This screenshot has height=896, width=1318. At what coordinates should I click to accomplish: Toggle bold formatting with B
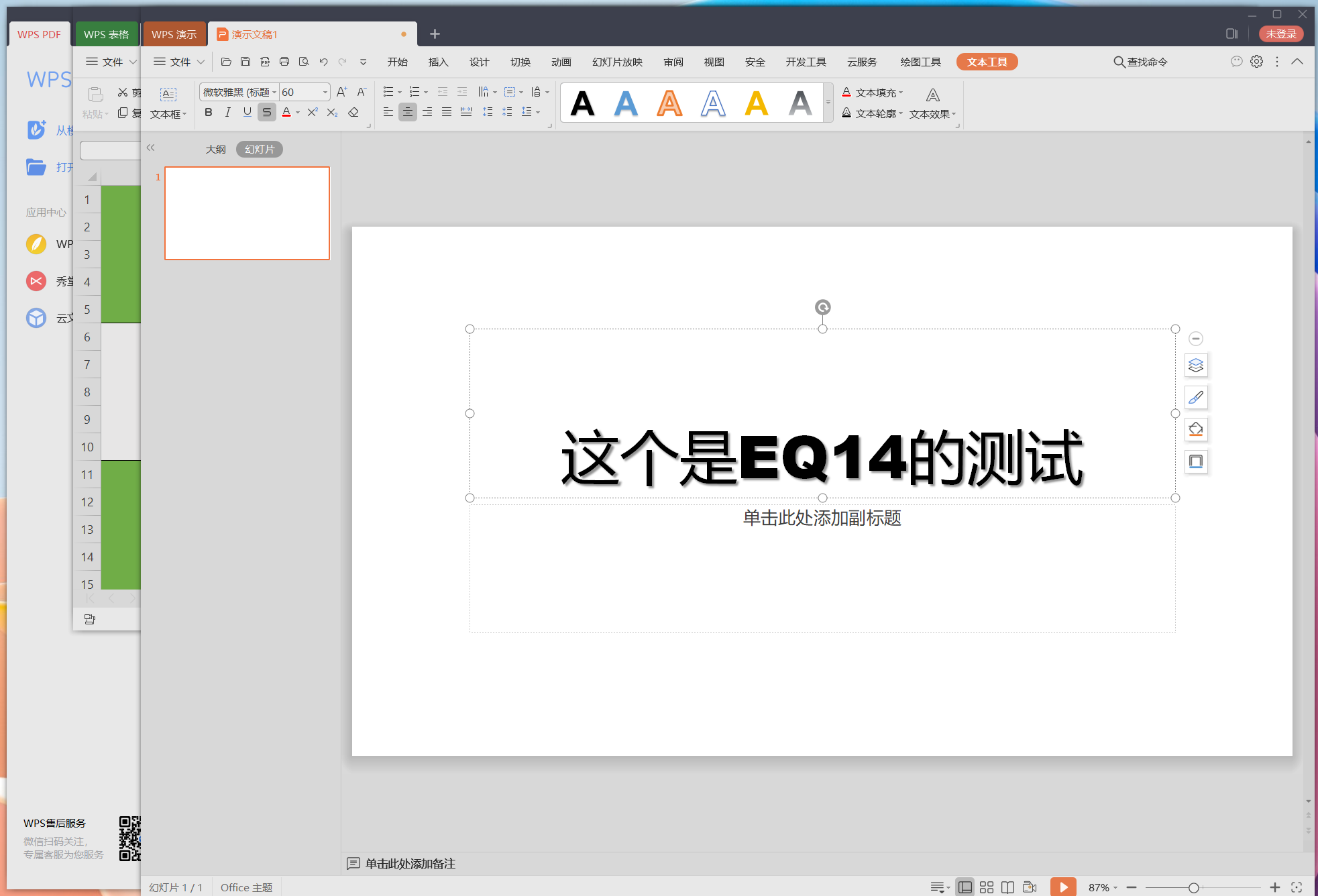click(x=209, y=113)
